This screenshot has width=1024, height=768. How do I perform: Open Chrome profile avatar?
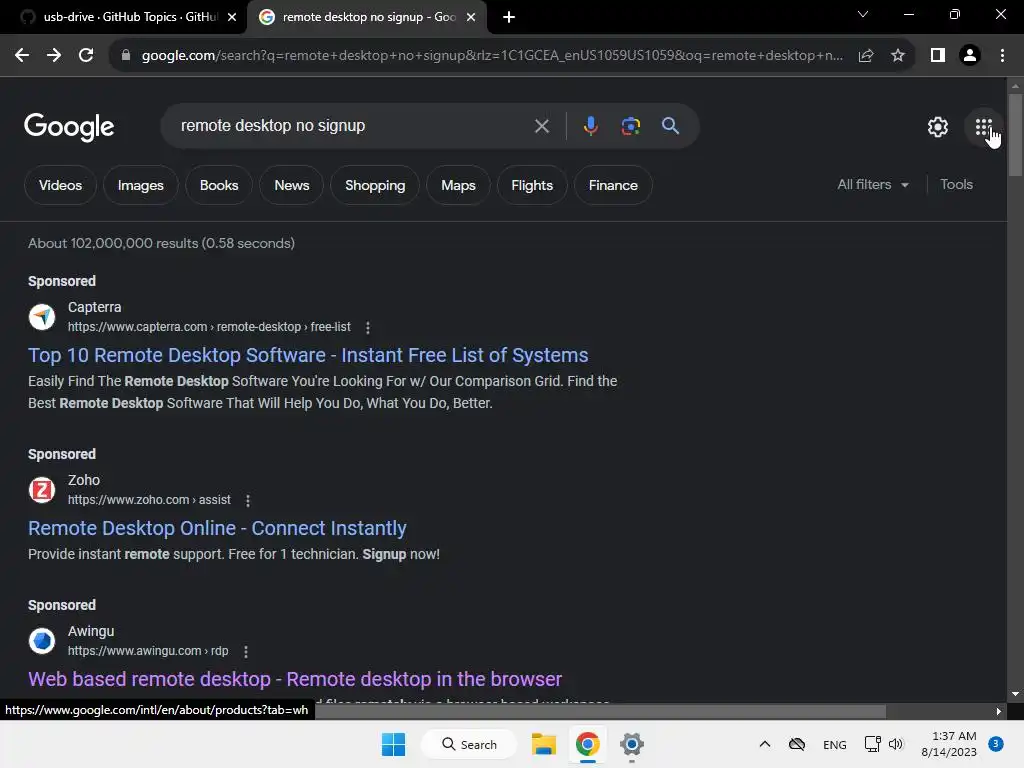click(970, 55)
